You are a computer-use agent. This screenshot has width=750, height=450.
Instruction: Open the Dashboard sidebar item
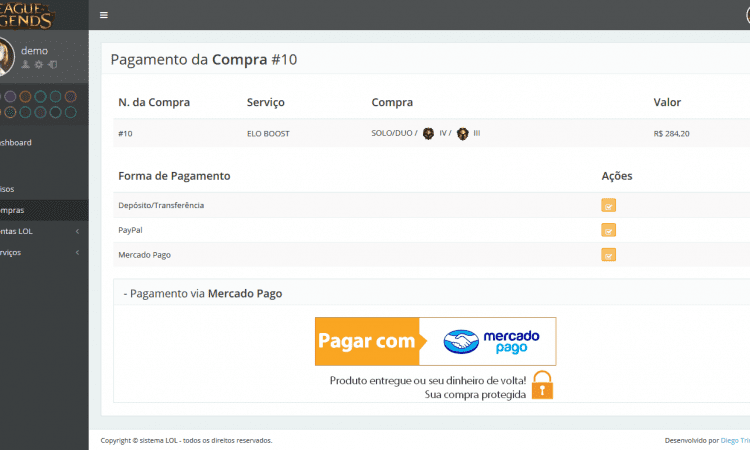click(x=16, y=143)
